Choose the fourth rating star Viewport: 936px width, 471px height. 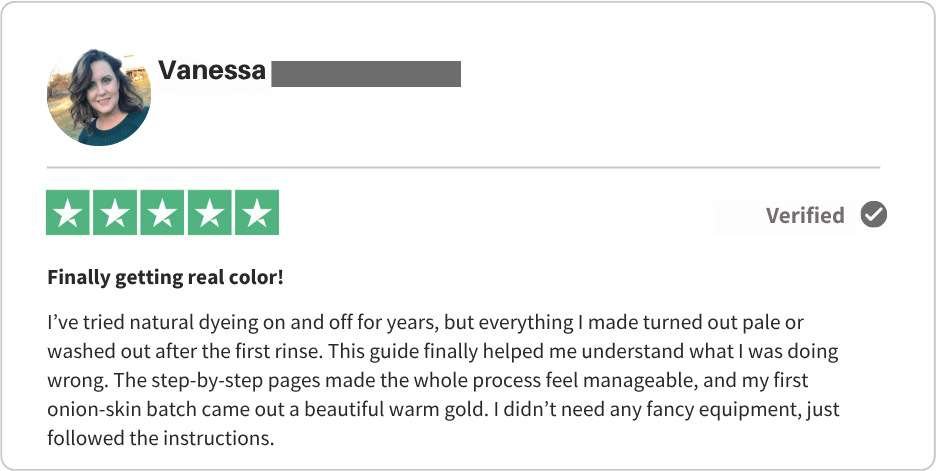210,213
